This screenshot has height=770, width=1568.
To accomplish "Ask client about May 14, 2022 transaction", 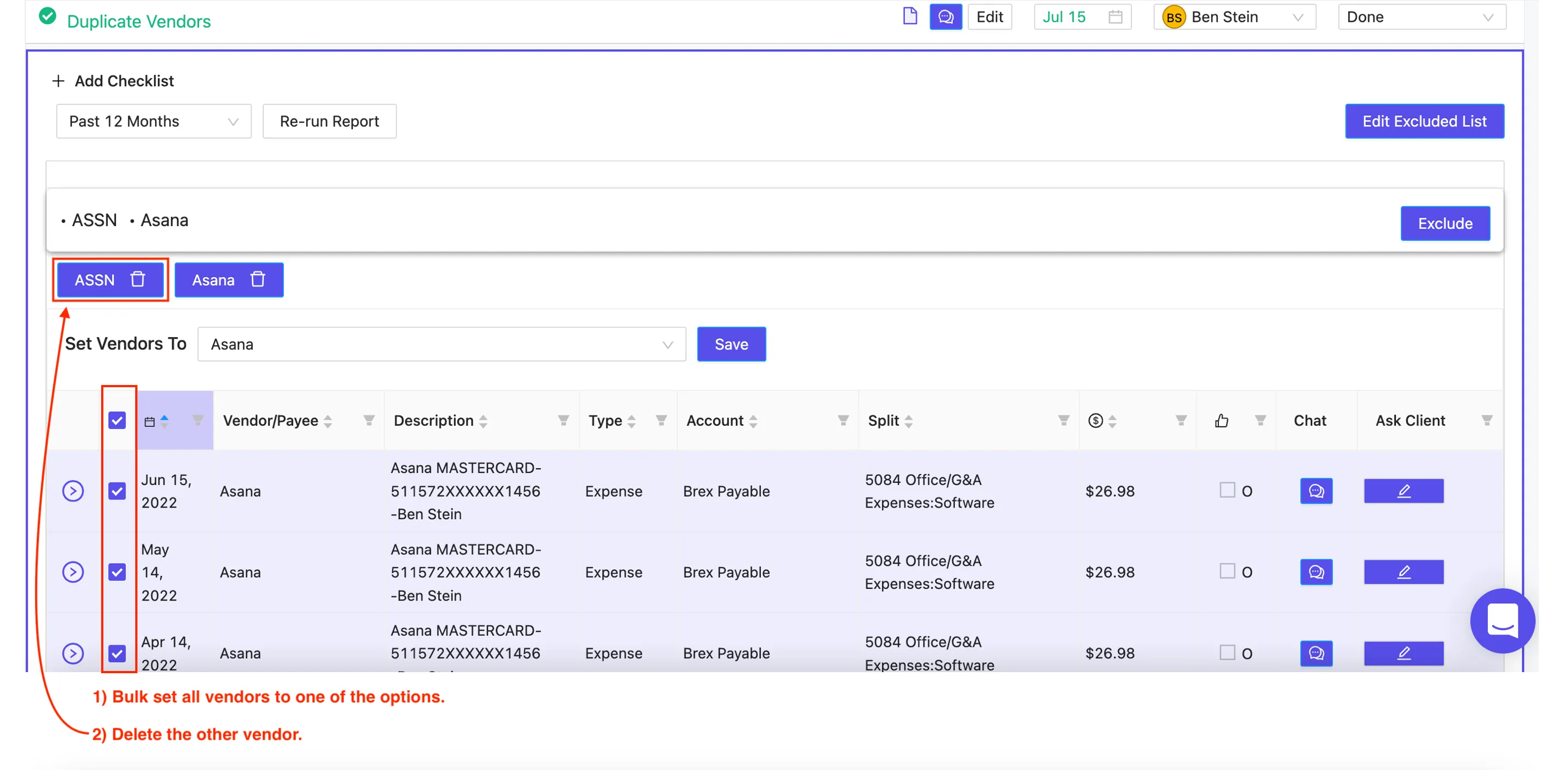I will (1403, 571).
